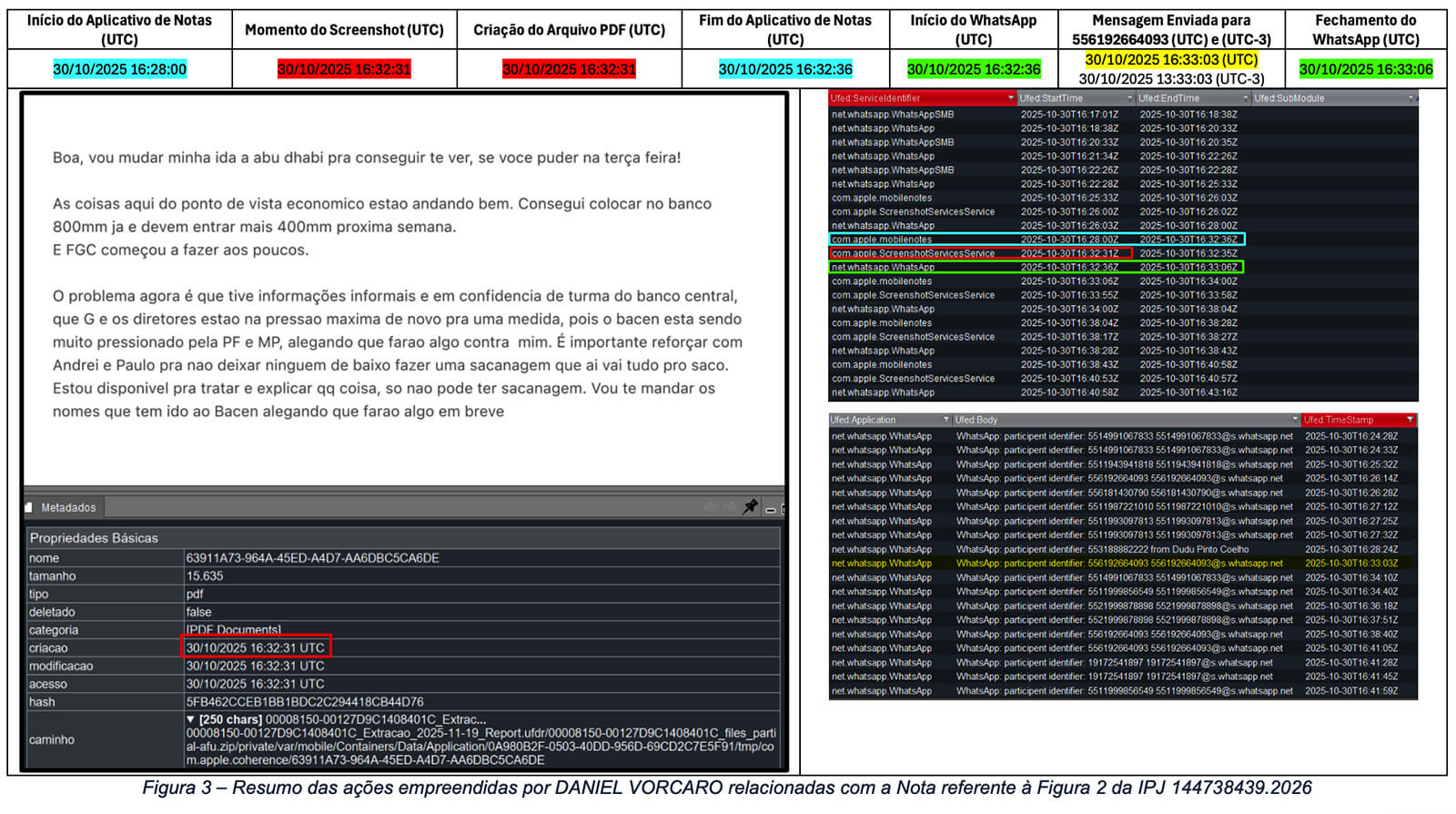Screen dimensions: 1456x814
Task: Open the filter dropdown on the Ufed:StartTime column
Action: click(1129, 98)
